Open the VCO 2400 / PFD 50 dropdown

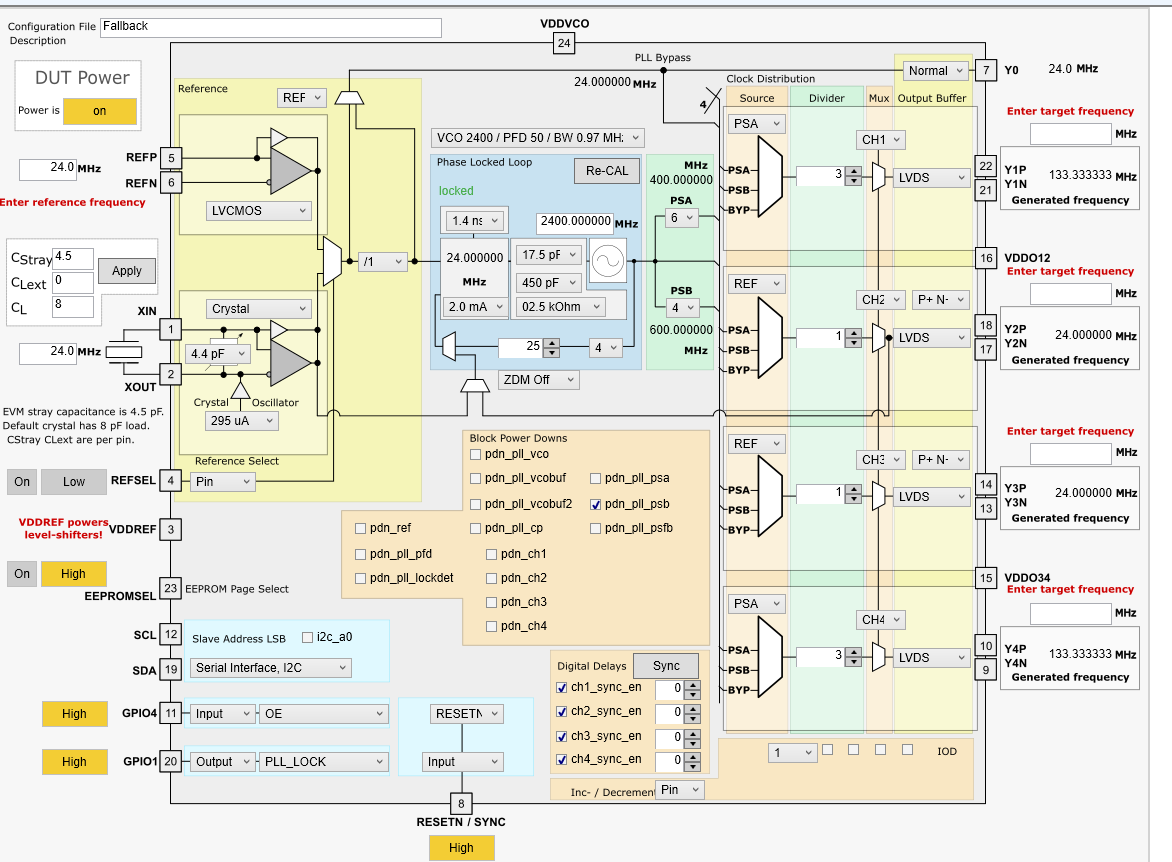[x=537, y=138]
